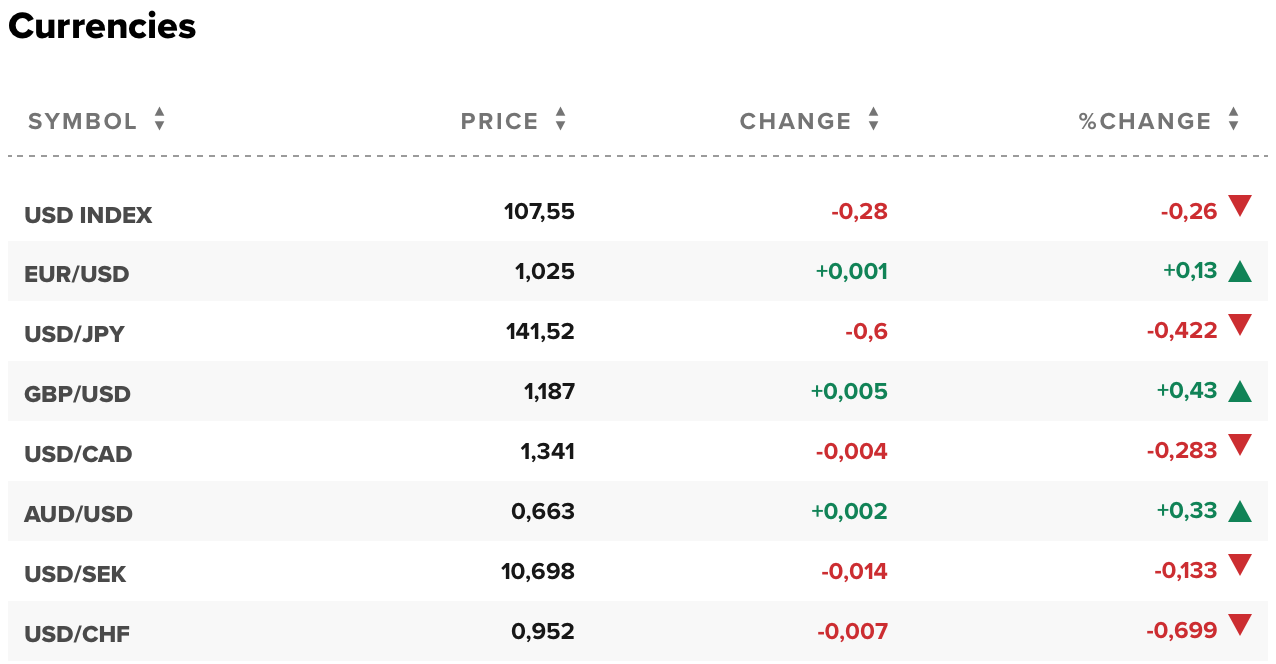
Task: Sort table by Symbol column arrows
Action: [x=159, y=120]
